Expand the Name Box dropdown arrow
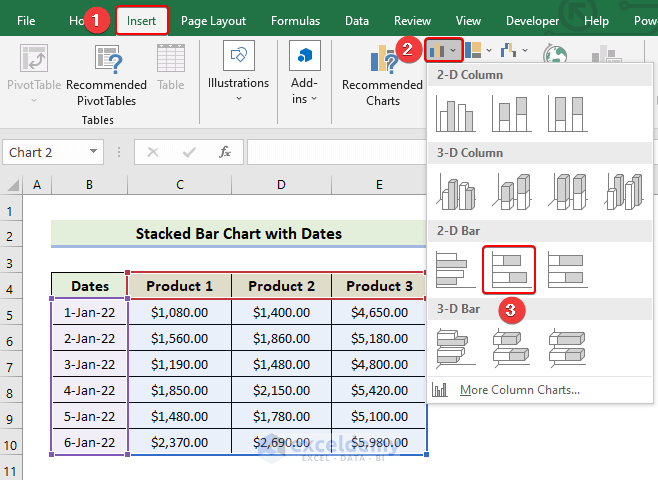The image size is (658, 480). (94, 152)
